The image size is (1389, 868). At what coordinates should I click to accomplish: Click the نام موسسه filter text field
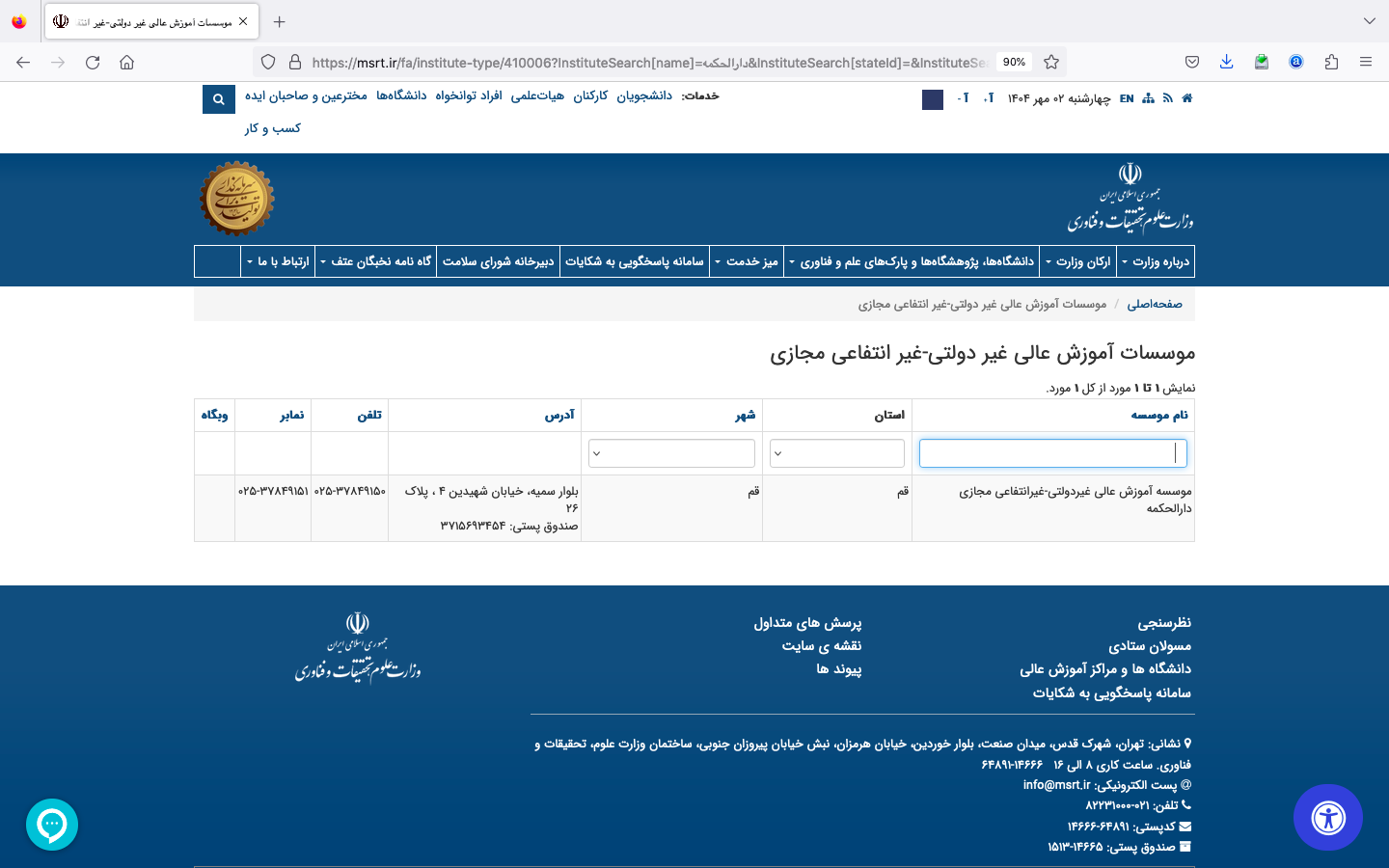(x=1052, y=453)
